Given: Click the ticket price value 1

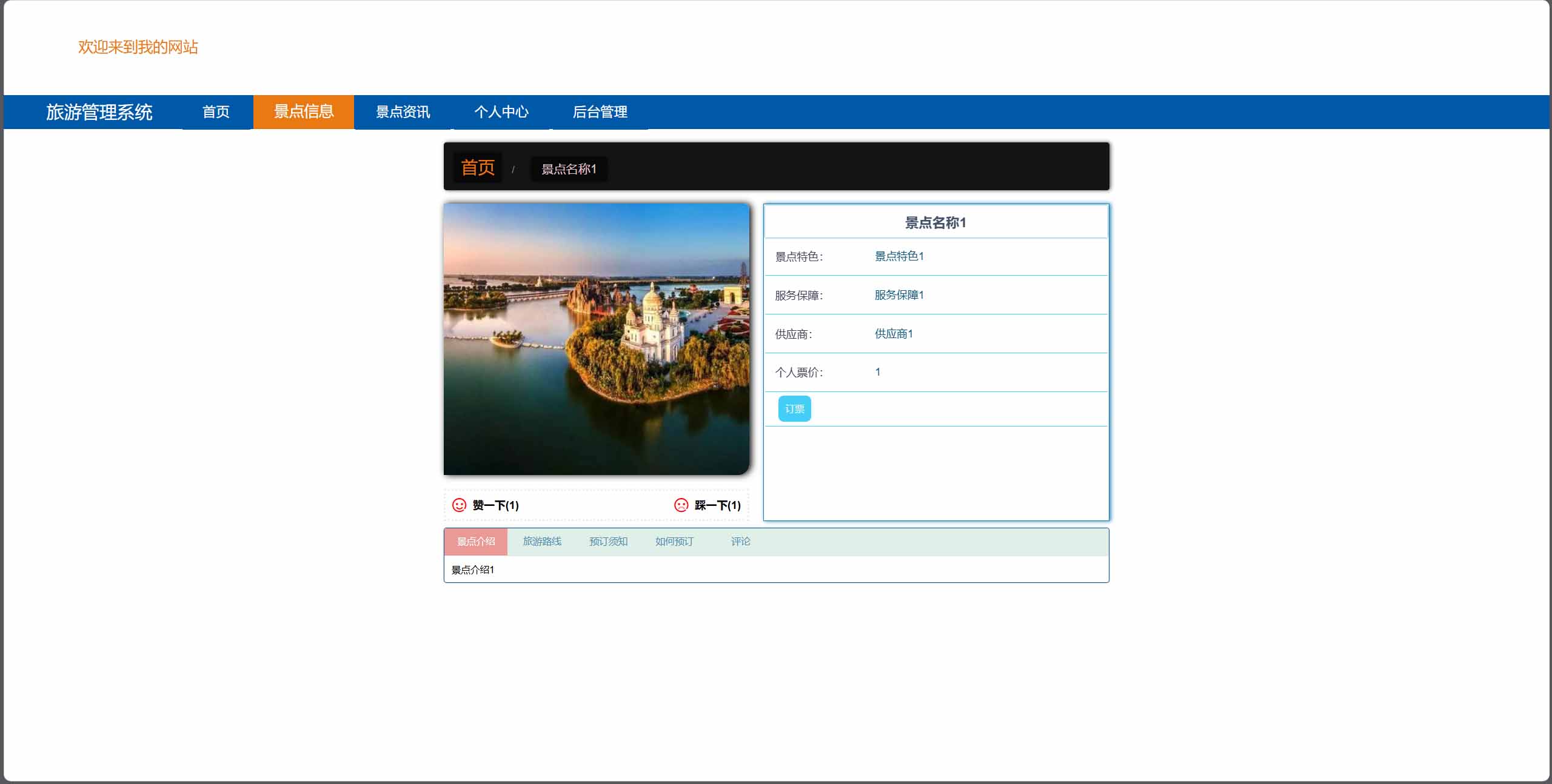Looking at the screenshot, I should tap(878, 372).
